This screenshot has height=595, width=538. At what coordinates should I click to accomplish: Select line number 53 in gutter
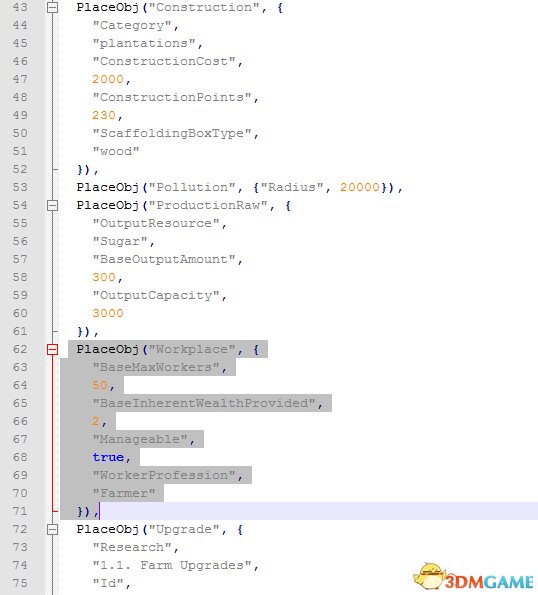[x=20, y=187]
